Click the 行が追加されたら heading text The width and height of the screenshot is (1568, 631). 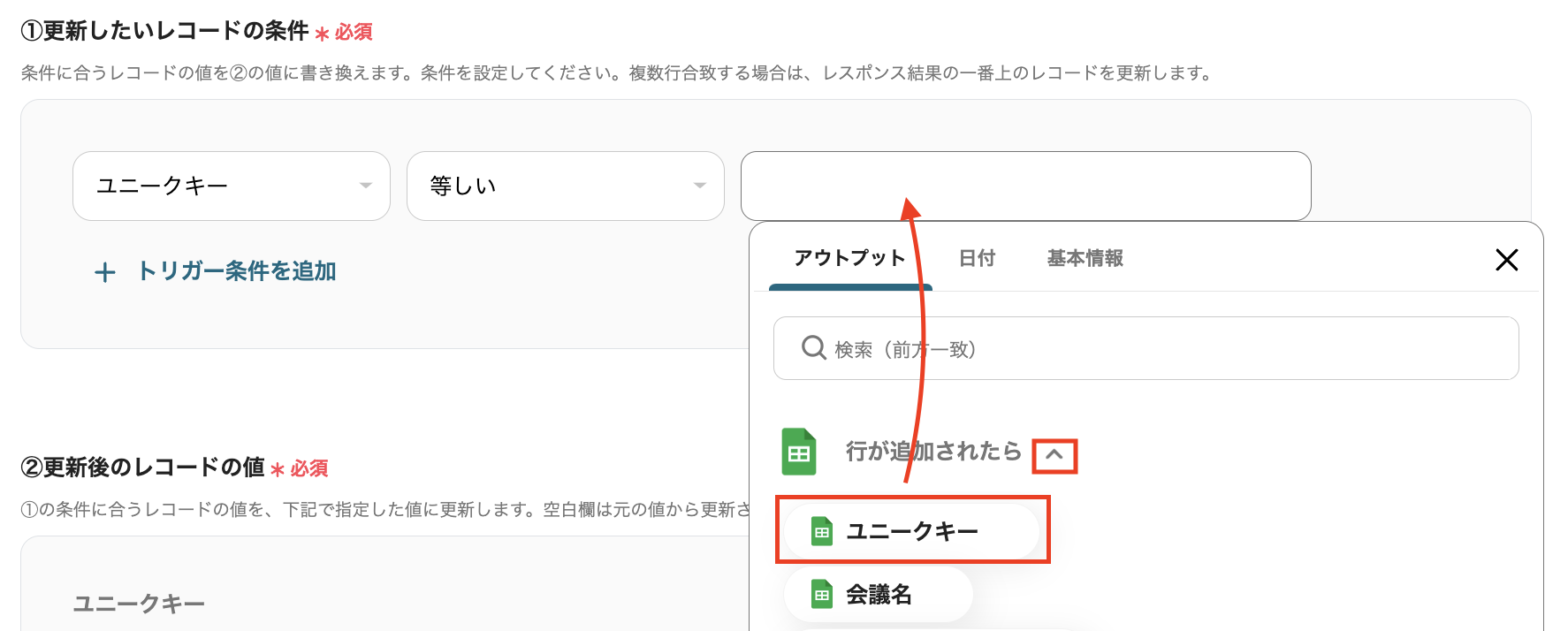[x=933, y=452]
